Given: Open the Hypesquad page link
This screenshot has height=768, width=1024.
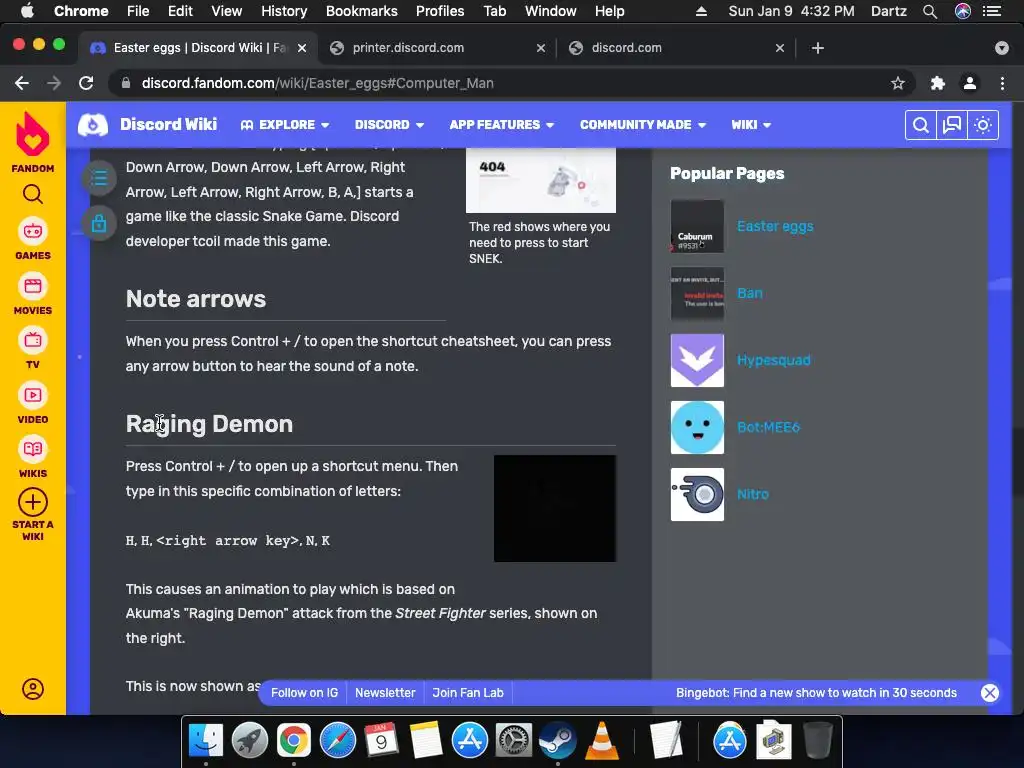Looking at the screenshot, I should pos(774,360).
